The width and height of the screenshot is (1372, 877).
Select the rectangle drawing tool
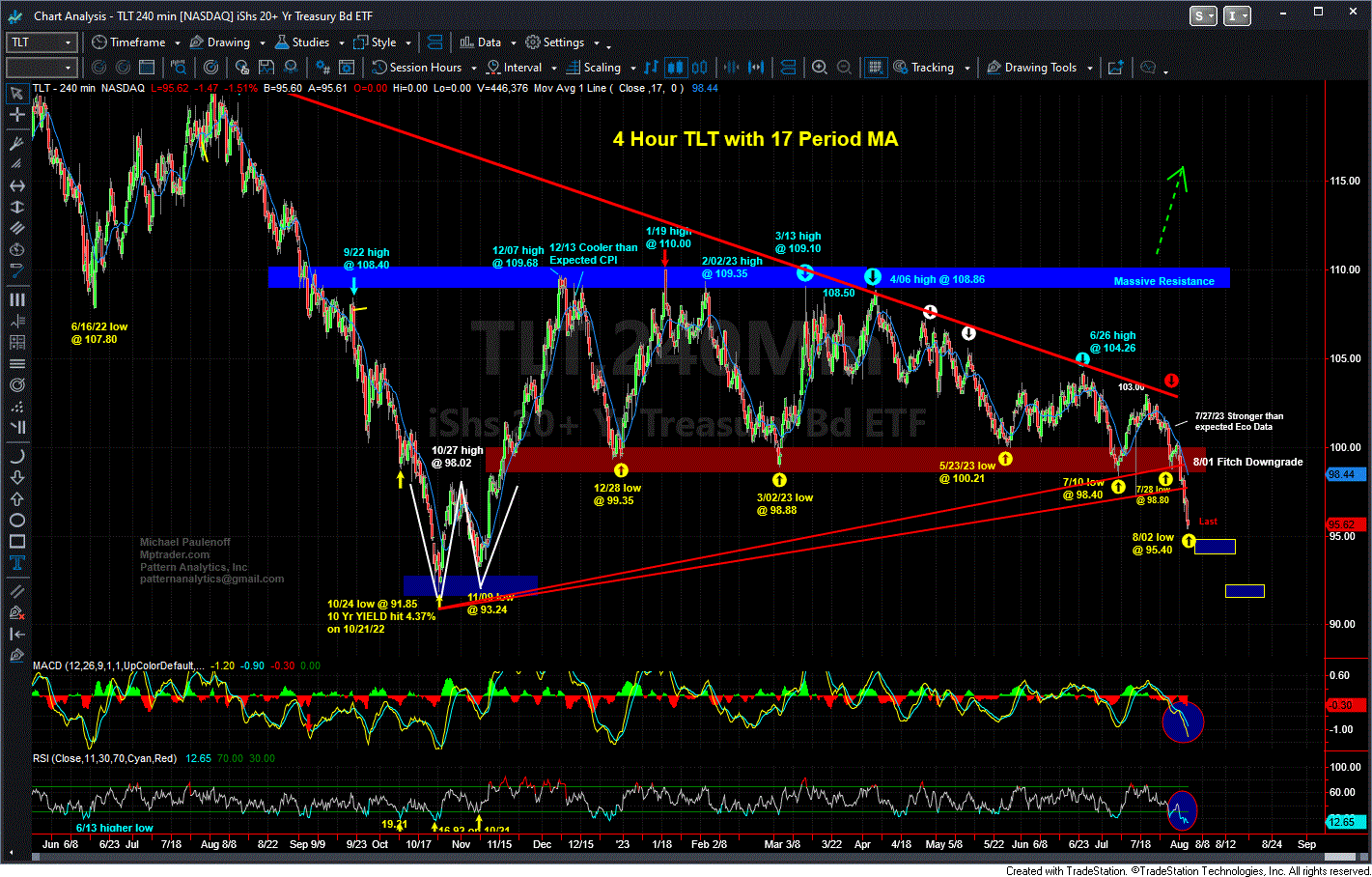[16, 542]
